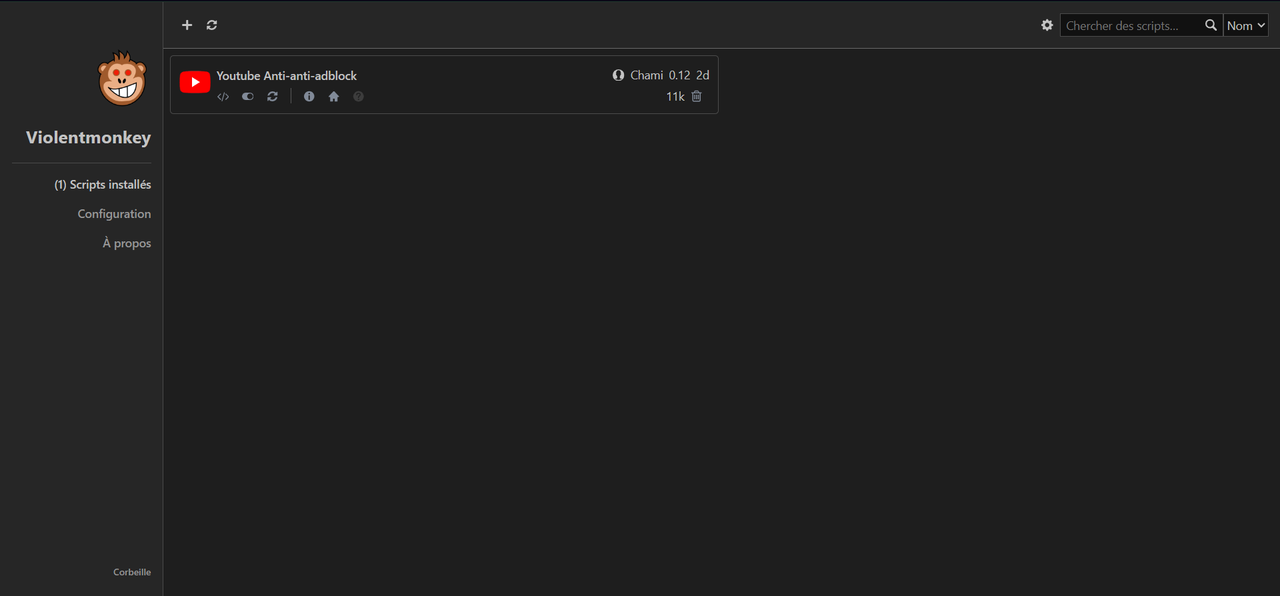Click the author avatar icon beside Chami
This screenshot has height=596, width=1280.
(618, 75)
